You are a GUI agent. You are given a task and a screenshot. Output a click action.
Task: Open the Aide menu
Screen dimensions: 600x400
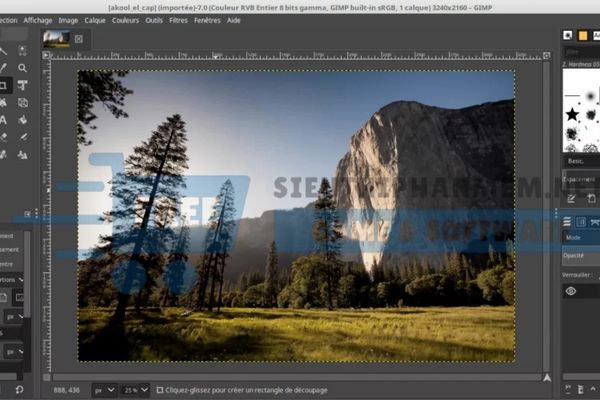(x=234, y=19)
